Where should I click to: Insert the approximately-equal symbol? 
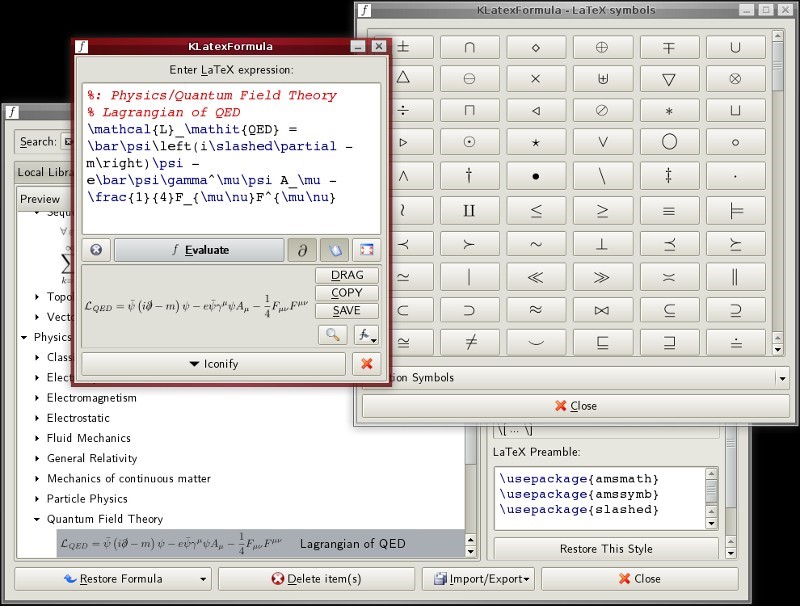(x=535, y=310)
